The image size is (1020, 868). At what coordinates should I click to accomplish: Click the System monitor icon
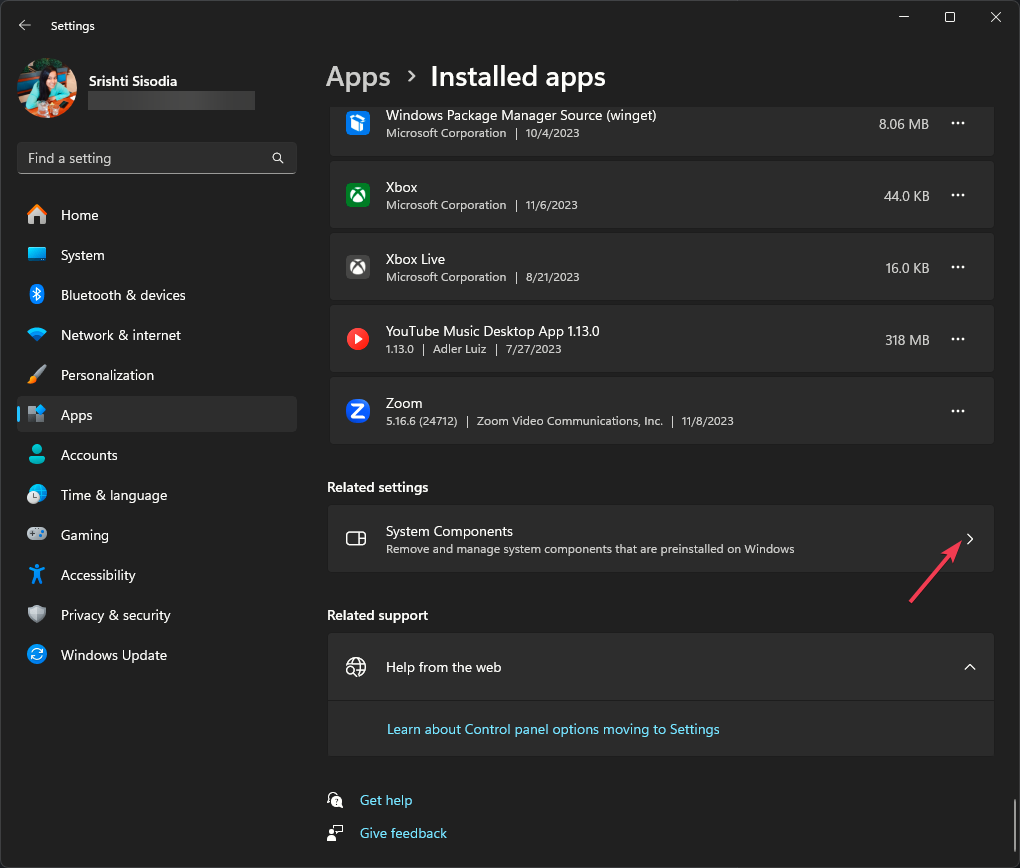(x=37, y=254)
